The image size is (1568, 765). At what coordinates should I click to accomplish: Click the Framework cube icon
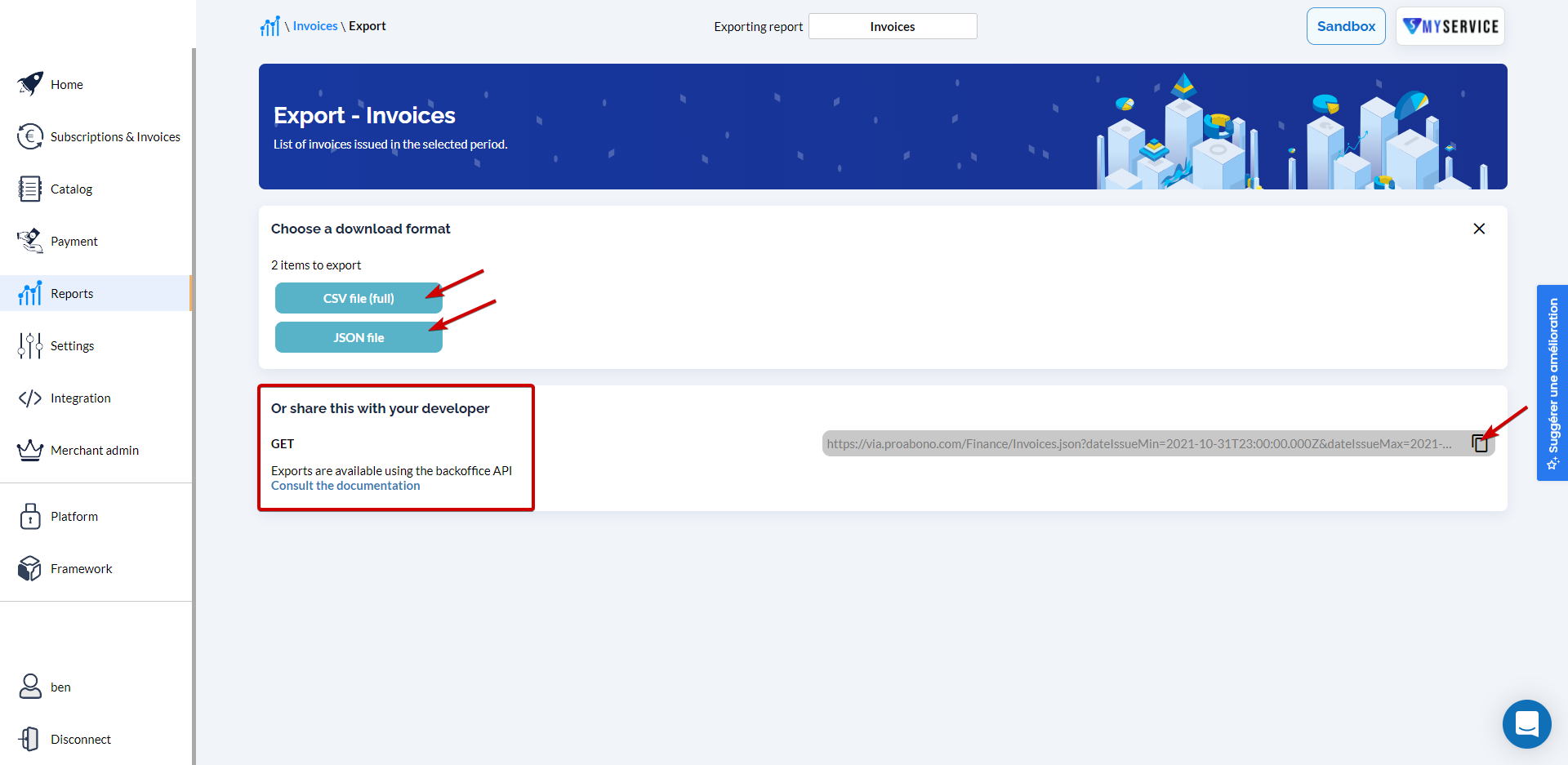[30, 568]
